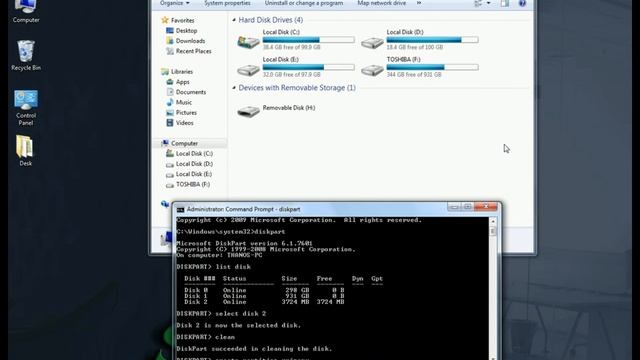Select Removable Disk (H:) drive icon
The width and height of the screenshot is (640, 360).
pyautogui.click(x=248, y=111)
